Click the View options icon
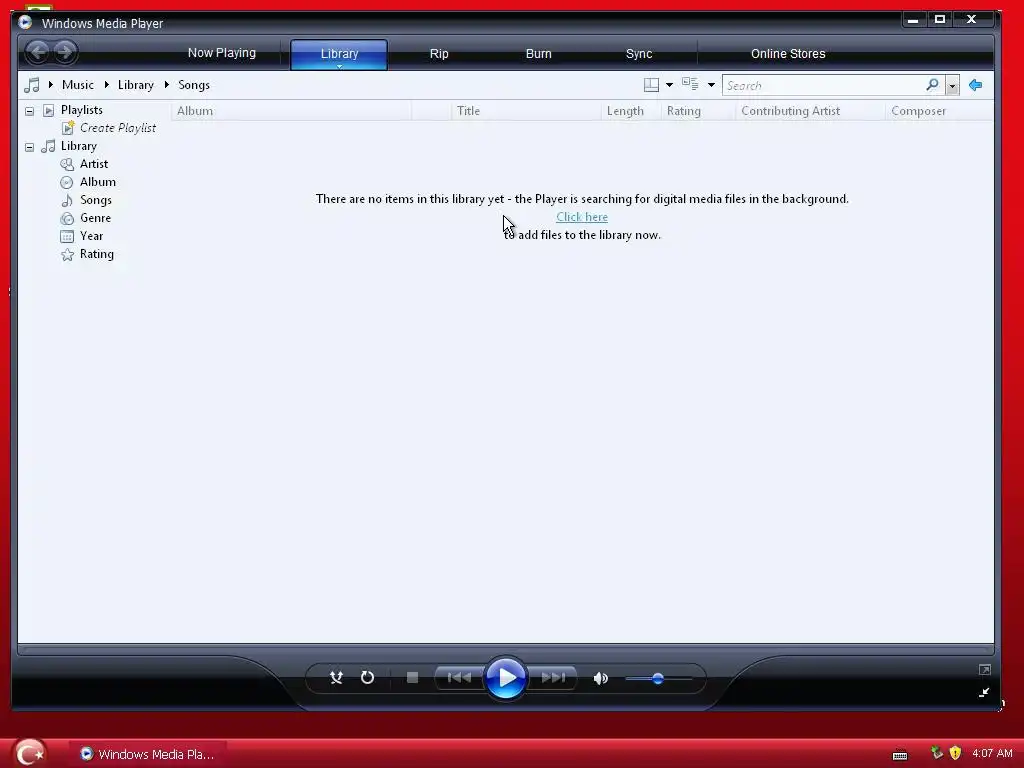 [690, 84]
